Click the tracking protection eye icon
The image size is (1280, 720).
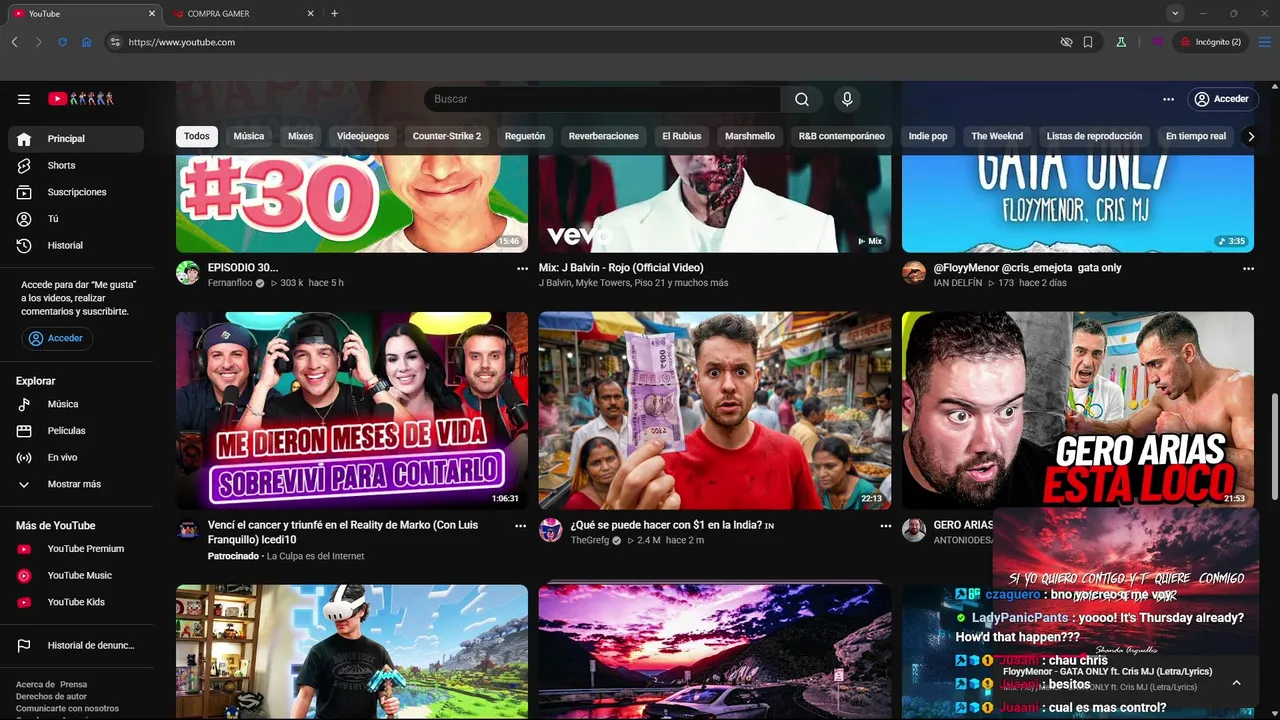point(1066,42)
